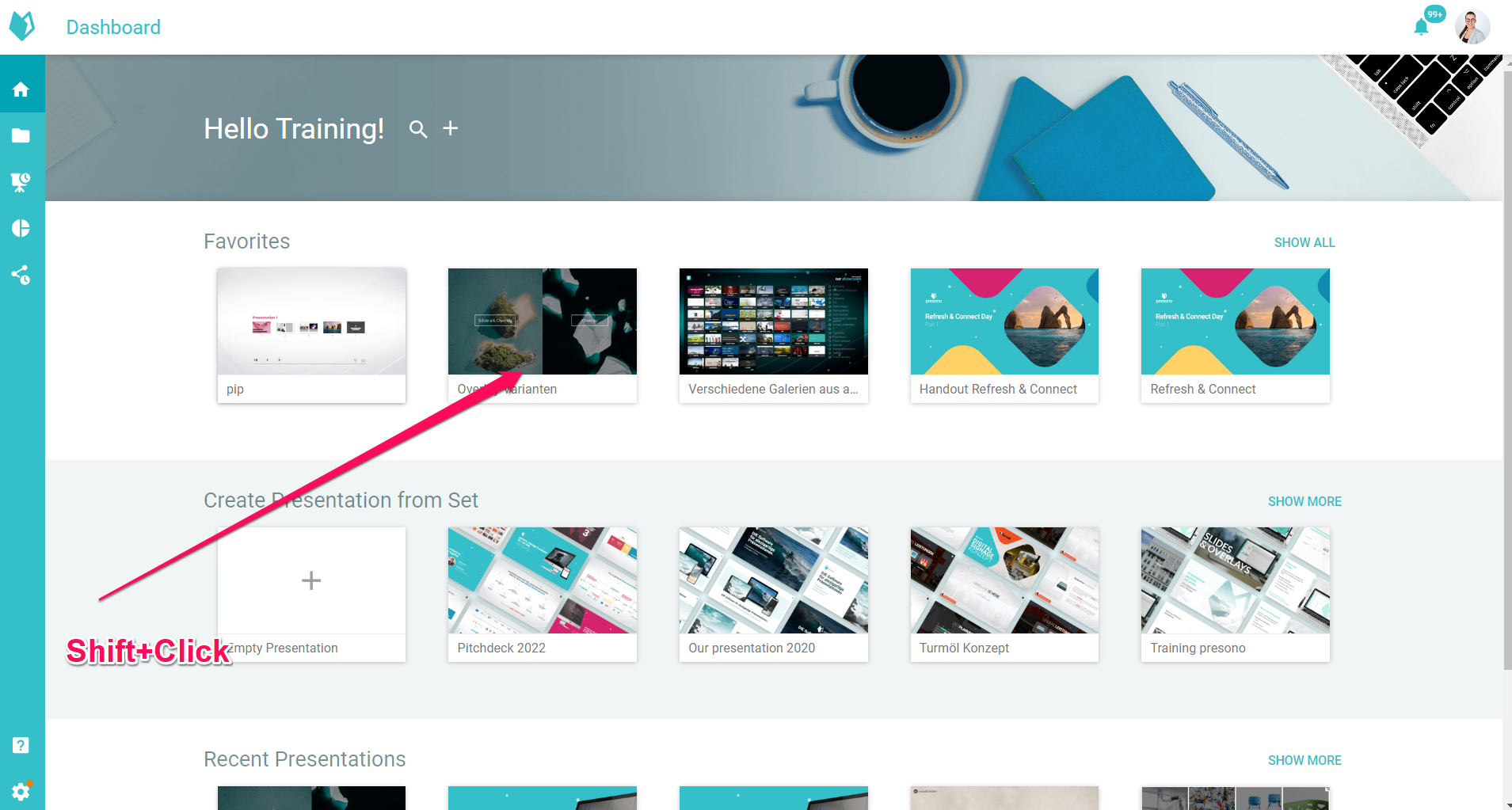Click the presono logo icon

[22, 26]
